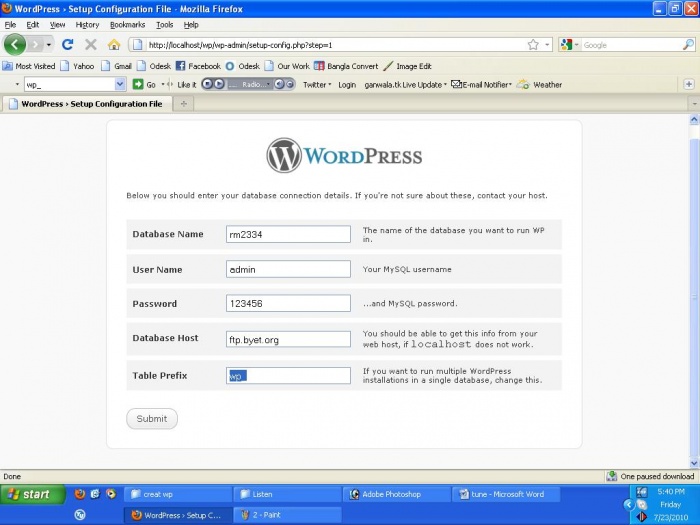Open the Bookmarks menu
The height and width of the screenshot is (525, 700).
tap(128, 25)
